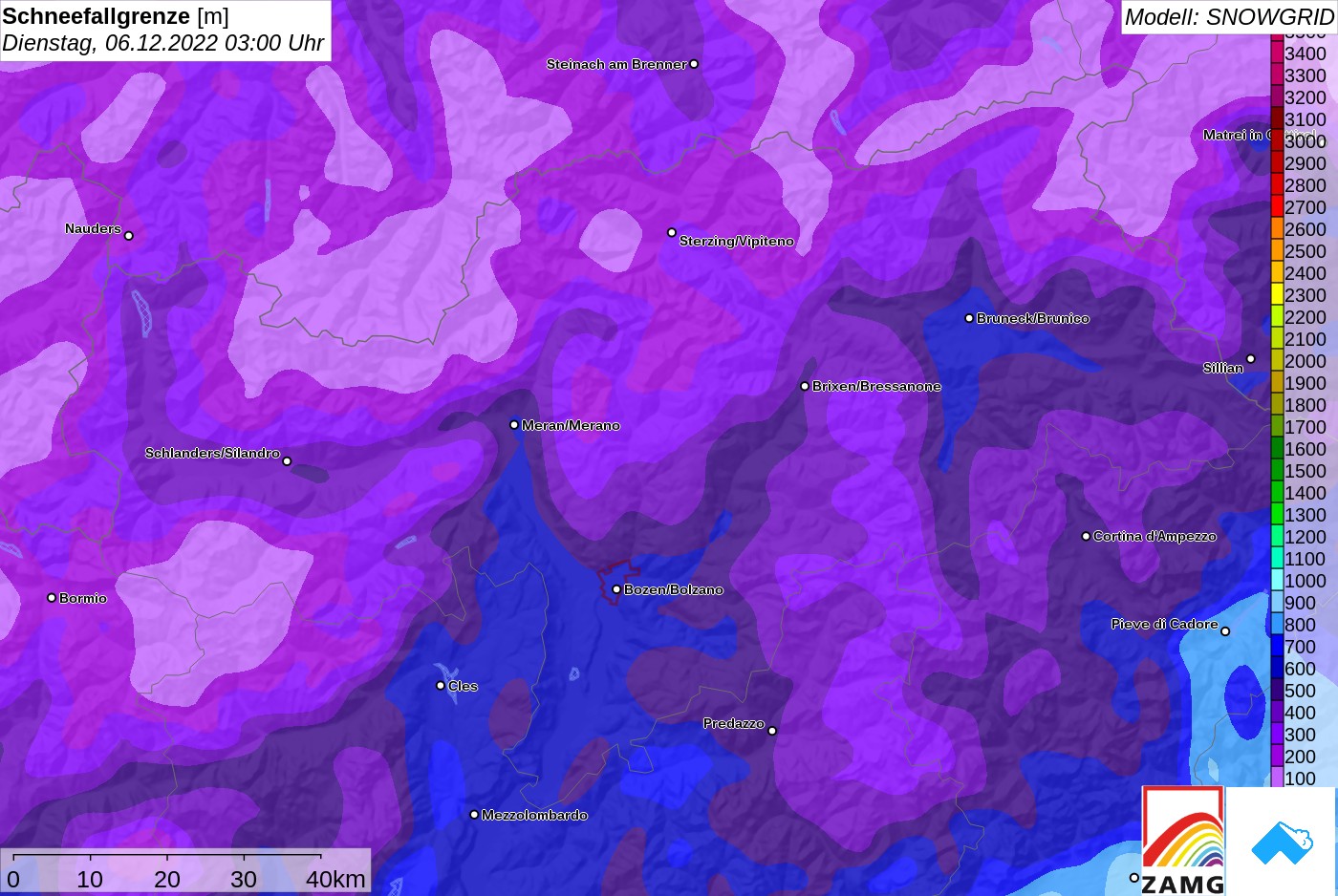Click legend value 1300

click(1306, 515)
